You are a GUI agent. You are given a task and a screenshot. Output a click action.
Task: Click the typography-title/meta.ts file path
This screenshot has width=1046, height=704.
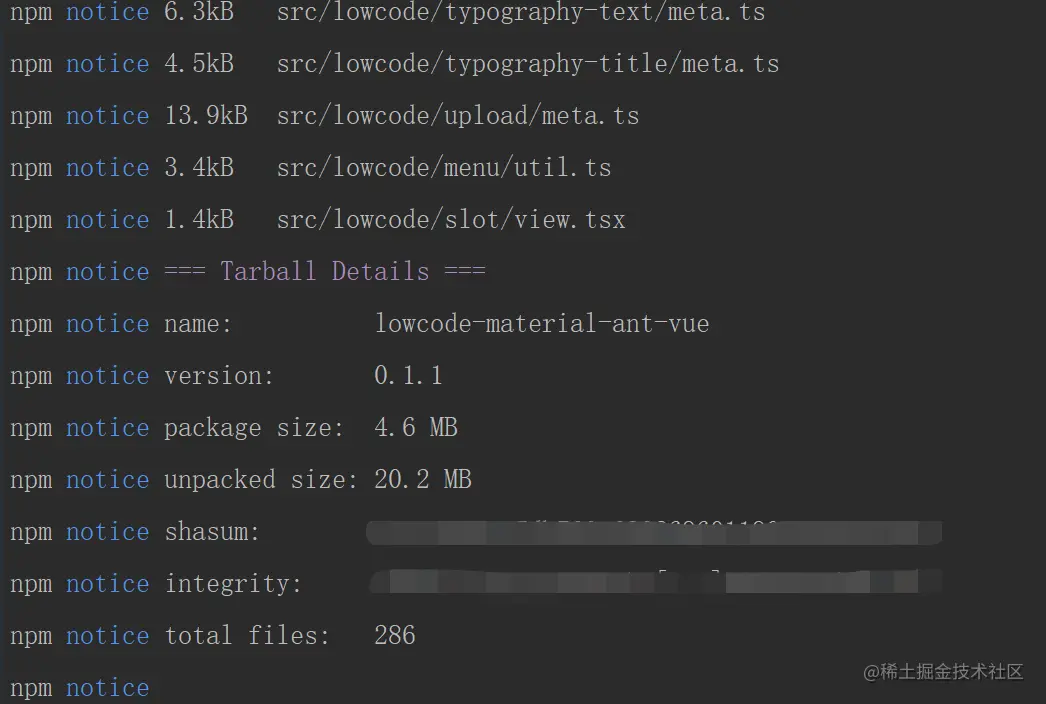pos(528,64)
